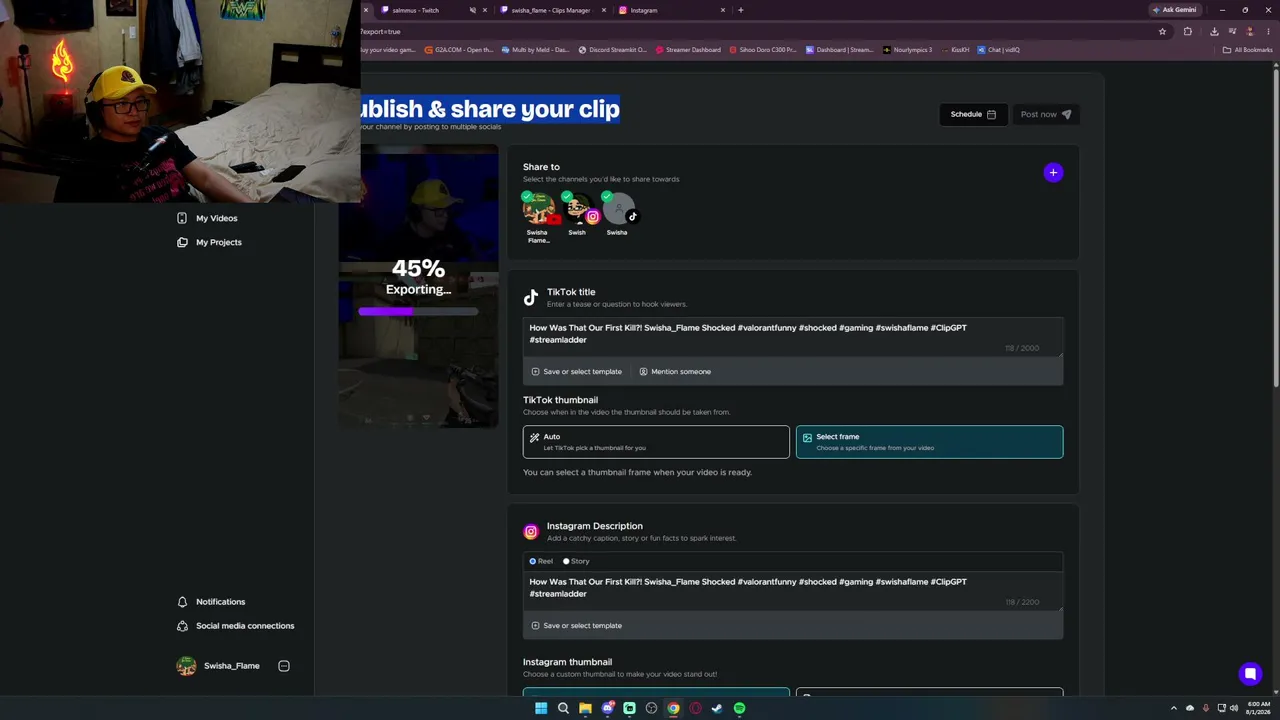Show hidden system tray icons
This screenshot has width=1280, height=720.
coord(1174,708)
